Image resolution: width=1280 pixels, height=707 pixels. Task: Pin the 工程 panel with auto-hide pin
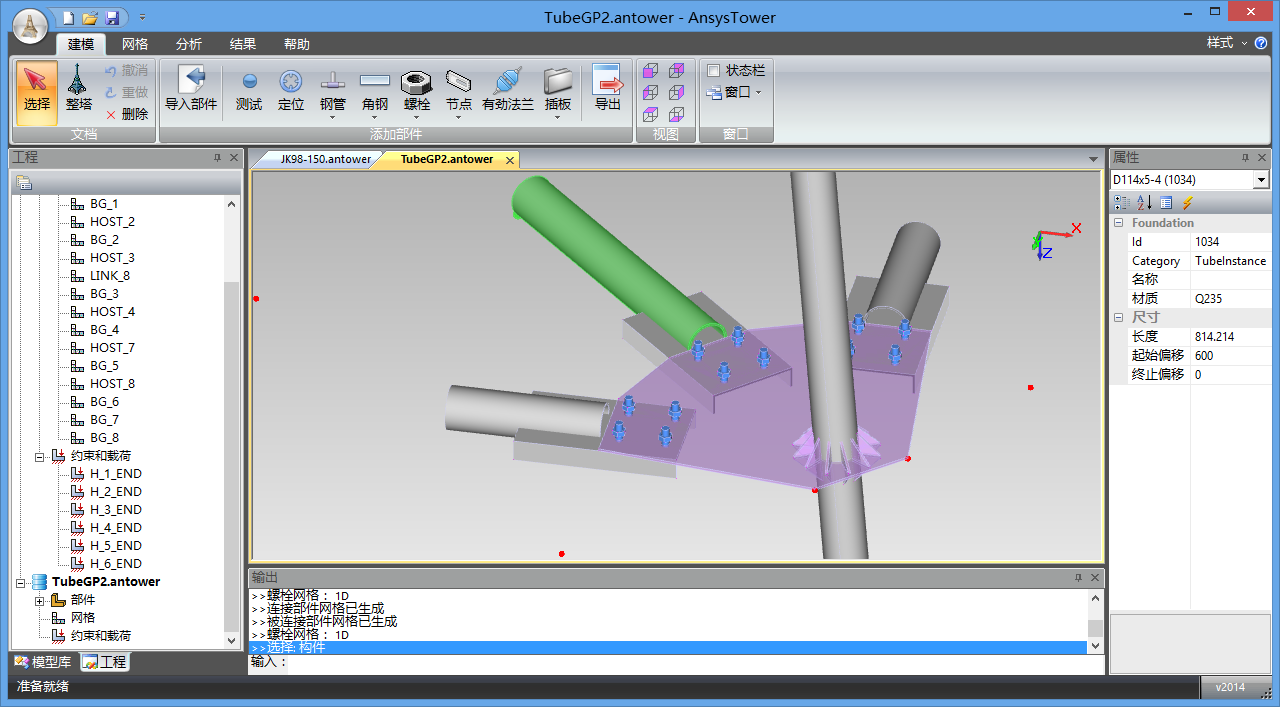218,158
